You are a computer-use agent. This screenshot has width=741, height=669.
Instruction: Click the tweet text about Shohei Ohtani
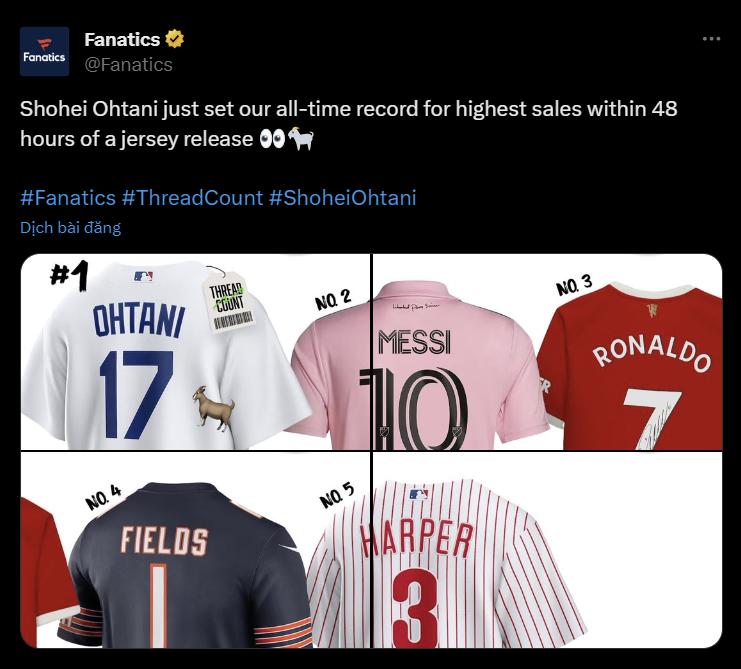click(349, 124)
